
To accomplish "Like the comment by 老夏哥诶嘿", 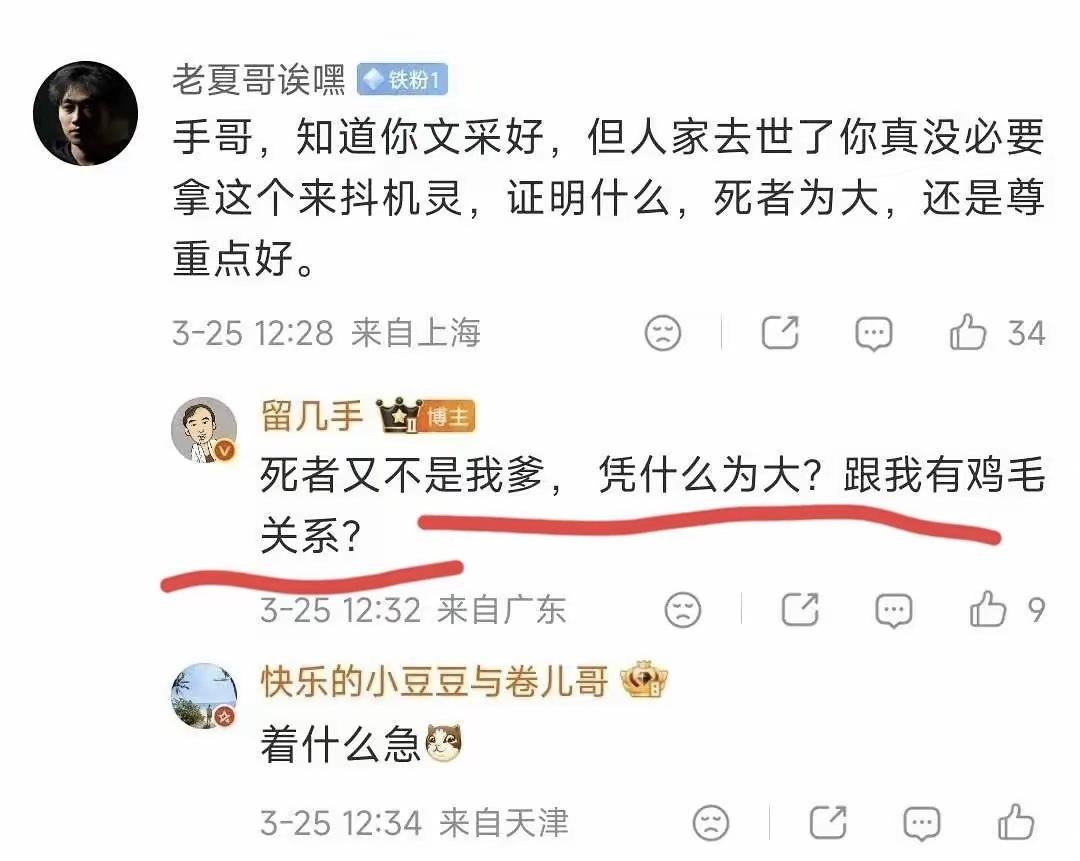I will click(968, 333).
